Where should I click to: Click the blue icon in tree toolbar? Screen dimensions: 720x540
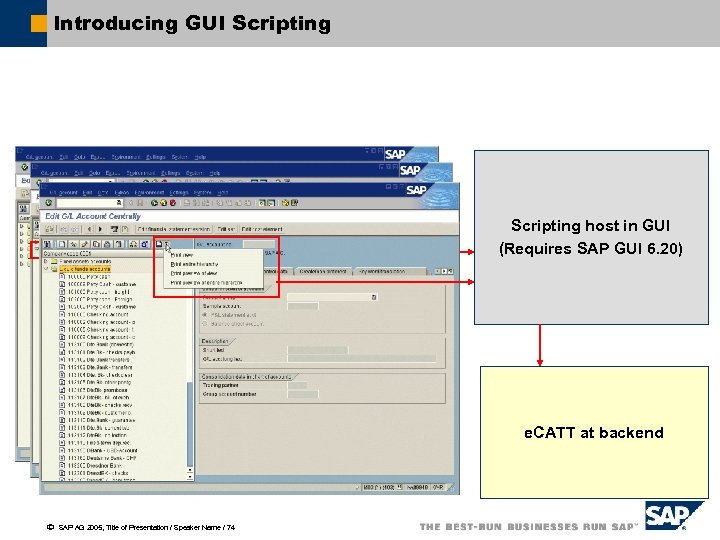pyautogui.click(x=145, y=244)
